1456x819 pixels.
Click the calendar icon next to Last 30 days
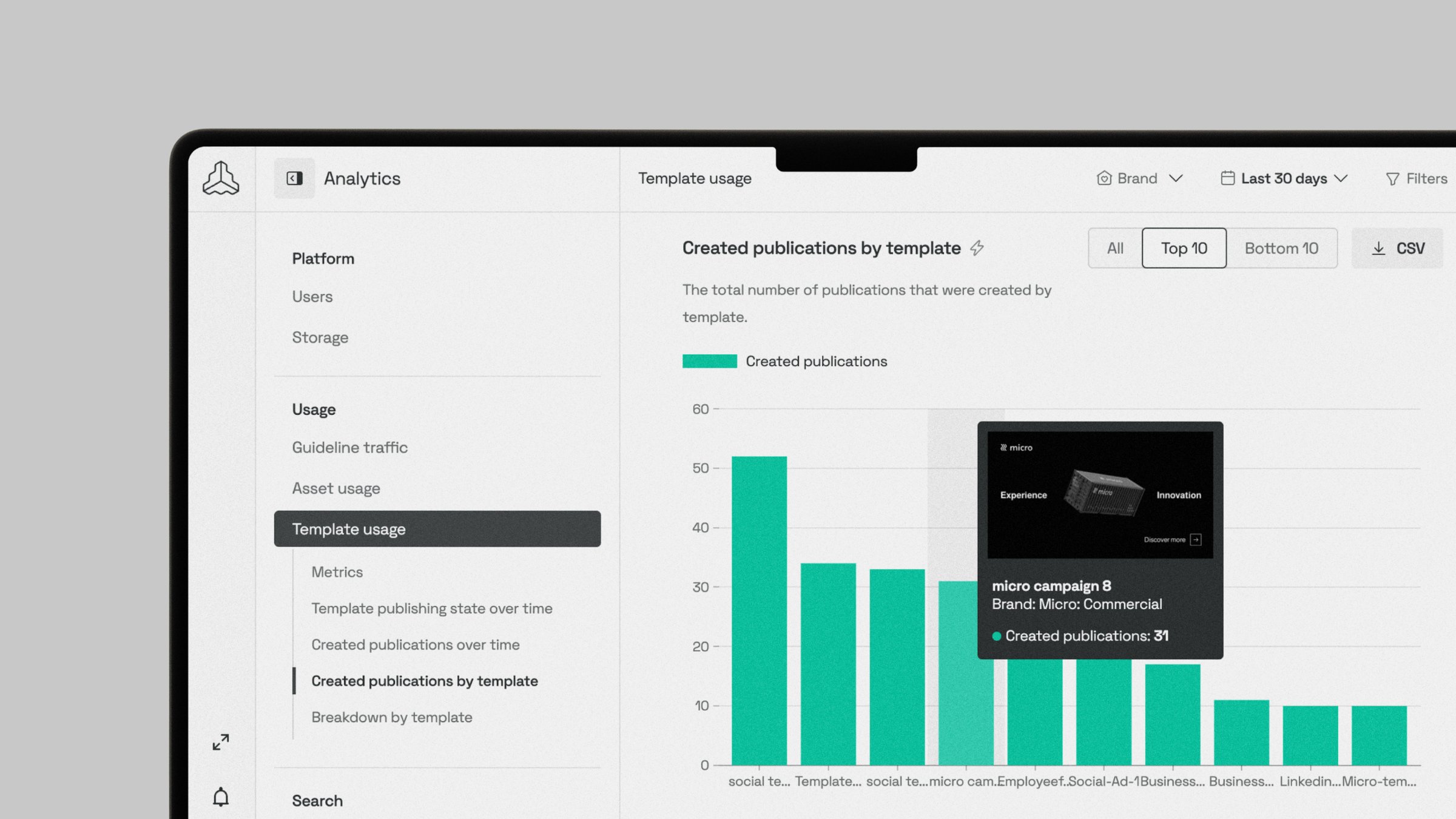tap(1228, 178)
